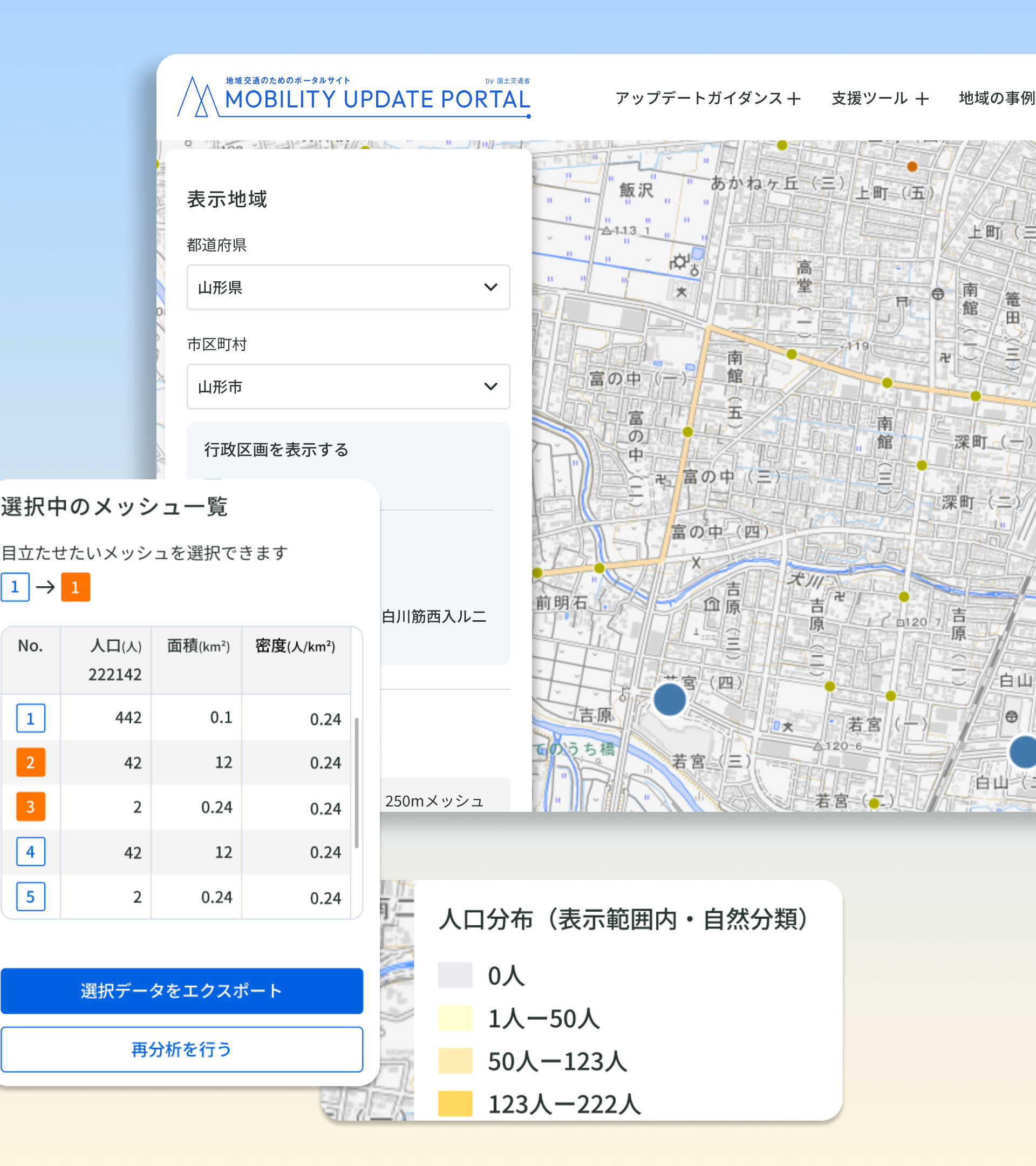Deselect highlighted mesh number 2

(x=30, y=763)
